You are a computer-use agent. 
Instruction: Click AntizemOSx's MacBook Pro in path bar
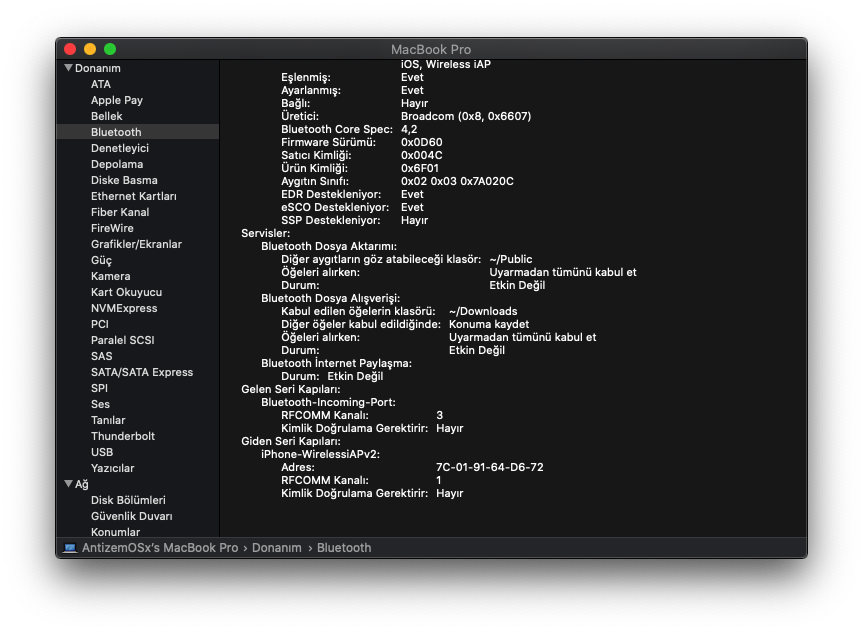[160, 548]
